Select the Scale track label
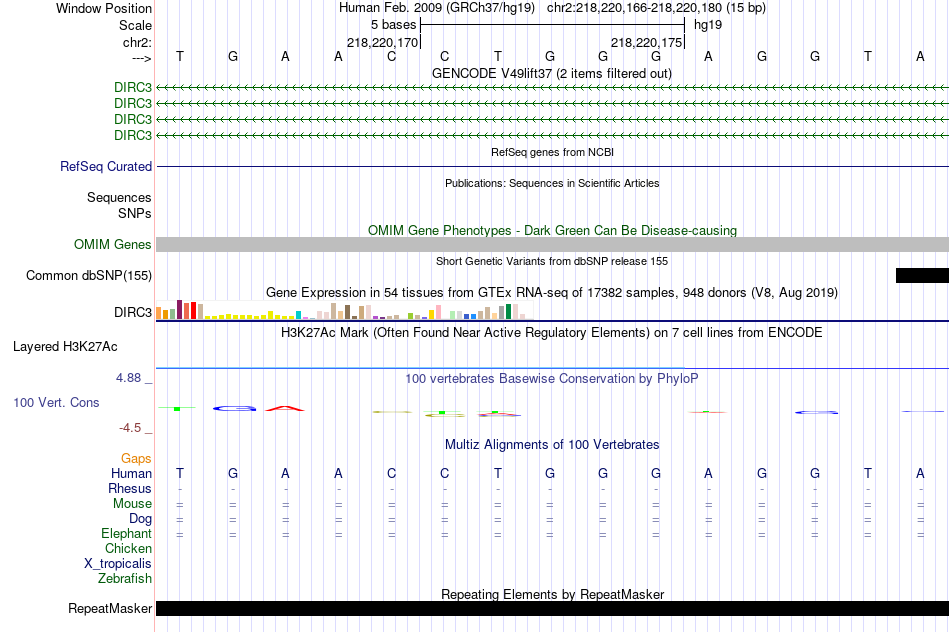 point(135,25)
